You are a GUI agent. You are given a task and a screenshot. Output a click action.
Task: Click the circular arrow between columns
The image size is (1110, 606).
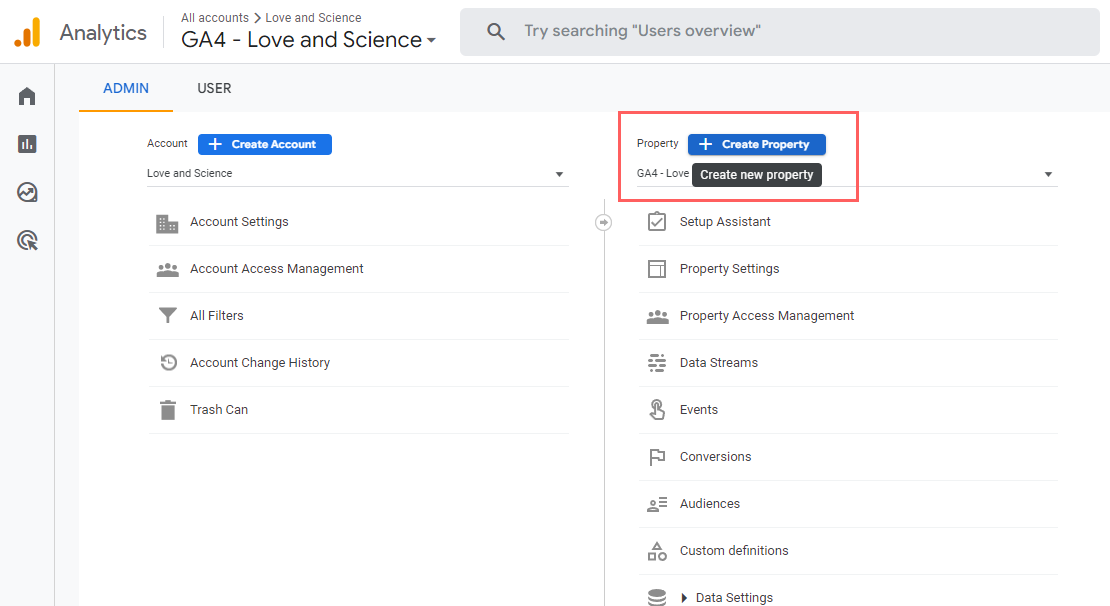click(603, 222)
